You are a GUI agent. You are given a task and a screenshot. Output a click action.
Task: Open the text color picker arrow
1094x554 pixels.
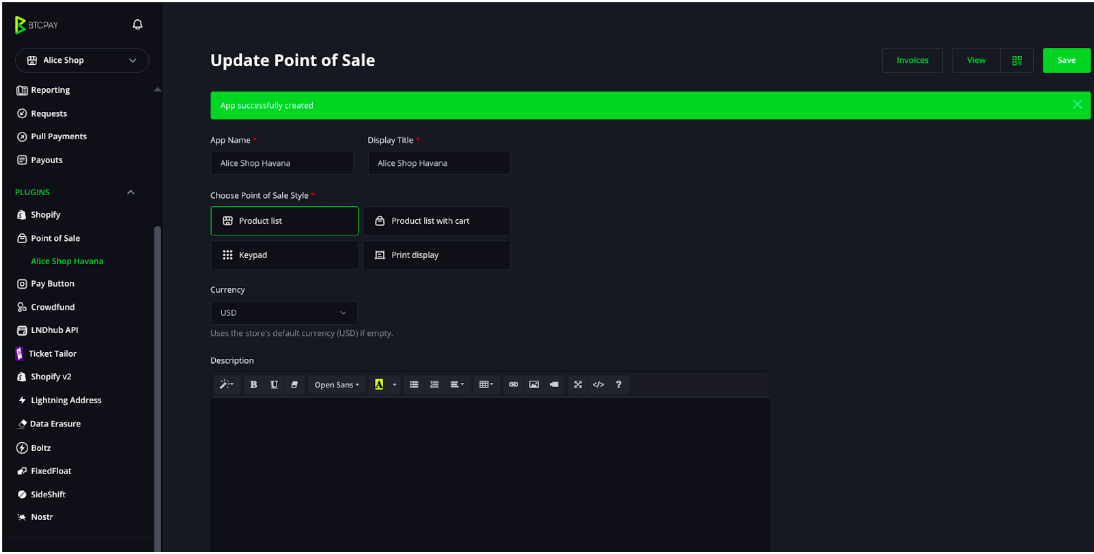[x=394, y=384]
